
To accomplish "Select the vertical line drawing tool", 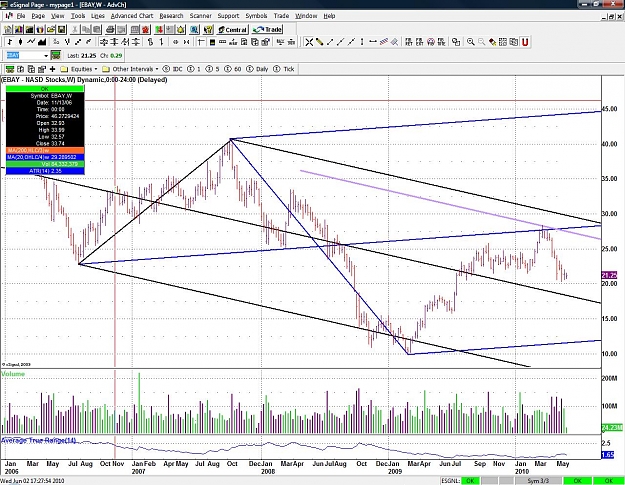I will [x=362, y=42].
